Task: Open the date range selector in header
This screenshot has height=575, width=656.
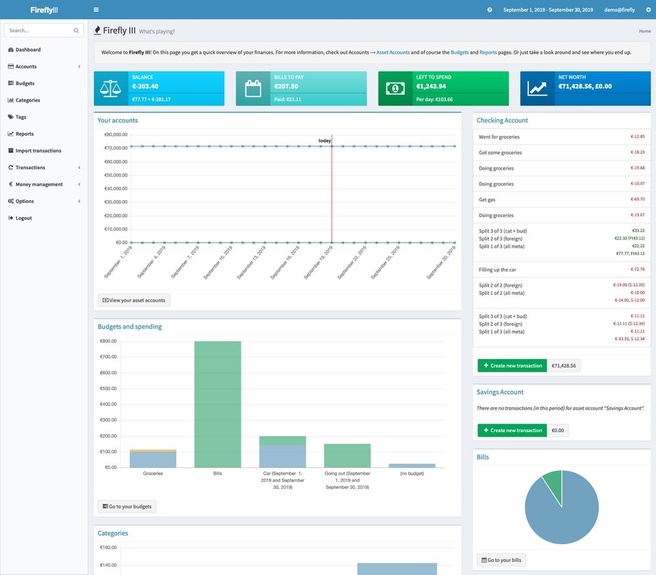Action: pyautogui.click(x=548, y=10)
